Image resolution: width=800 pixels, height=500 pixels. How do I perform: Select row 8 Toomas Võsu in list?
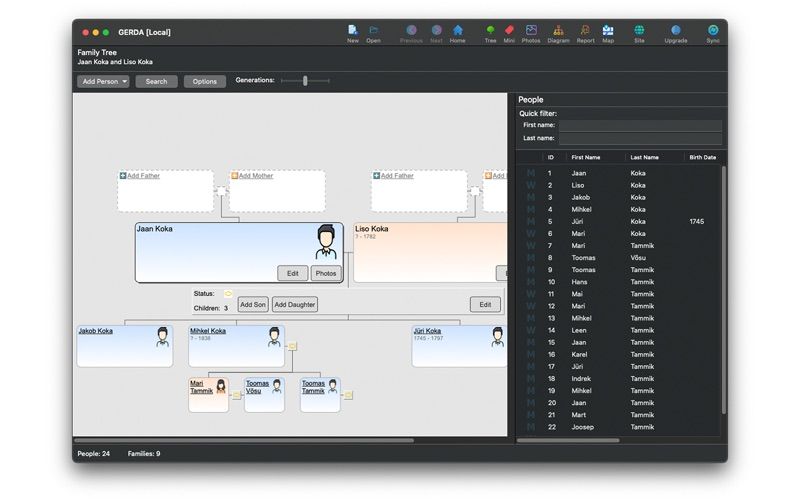pos(619,258)
